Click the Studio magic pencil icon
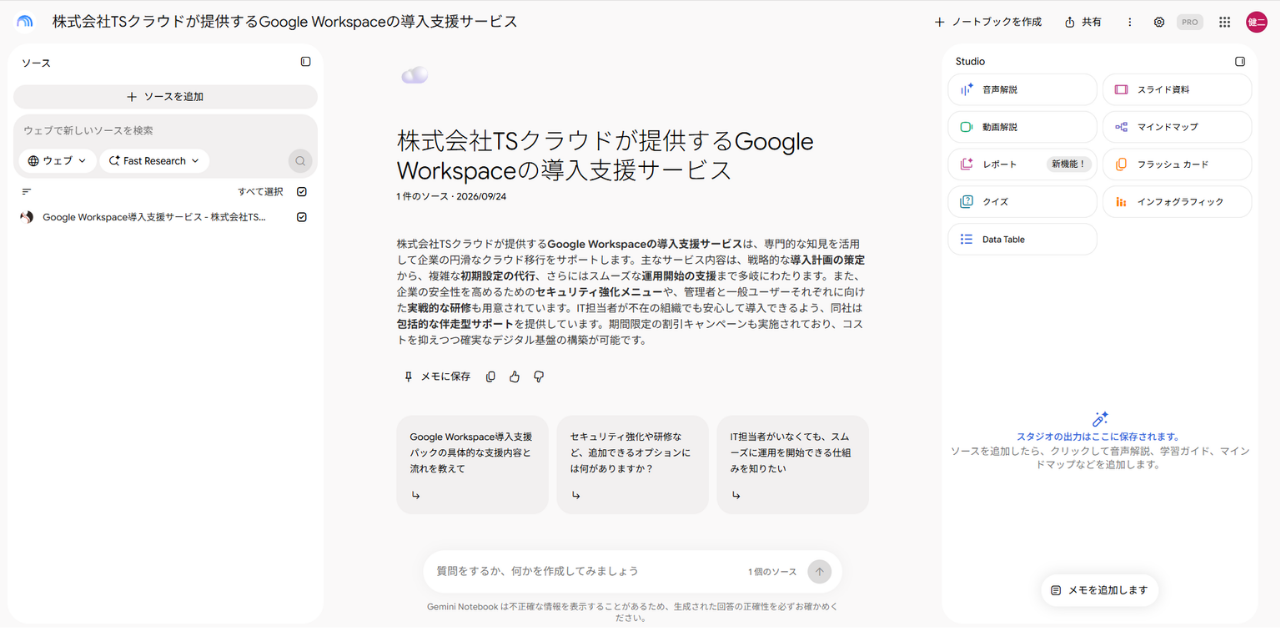Image resolution: width=1280 pixels, height=628 pixels. (1100, 419)
